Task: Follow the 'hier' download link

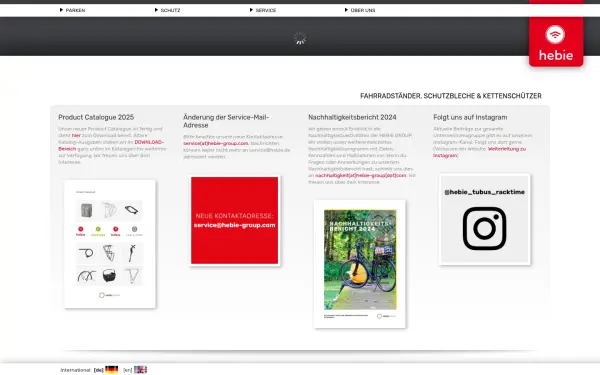Action: tap(76, 135)
